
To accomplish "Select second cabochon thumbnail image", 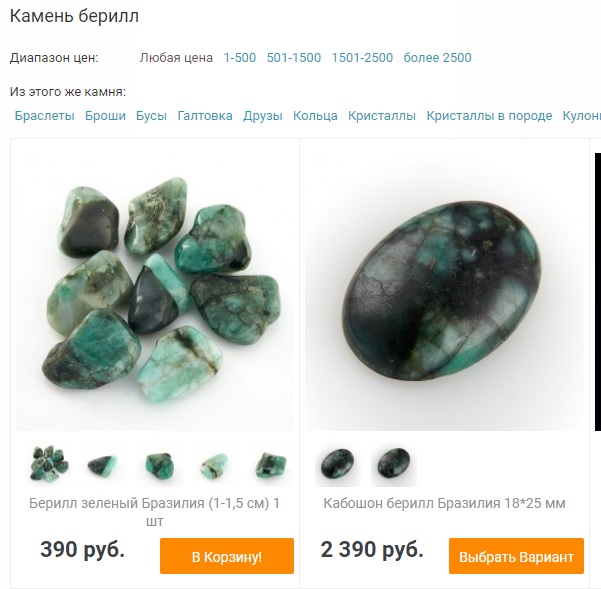I will [x=394, y=464].
